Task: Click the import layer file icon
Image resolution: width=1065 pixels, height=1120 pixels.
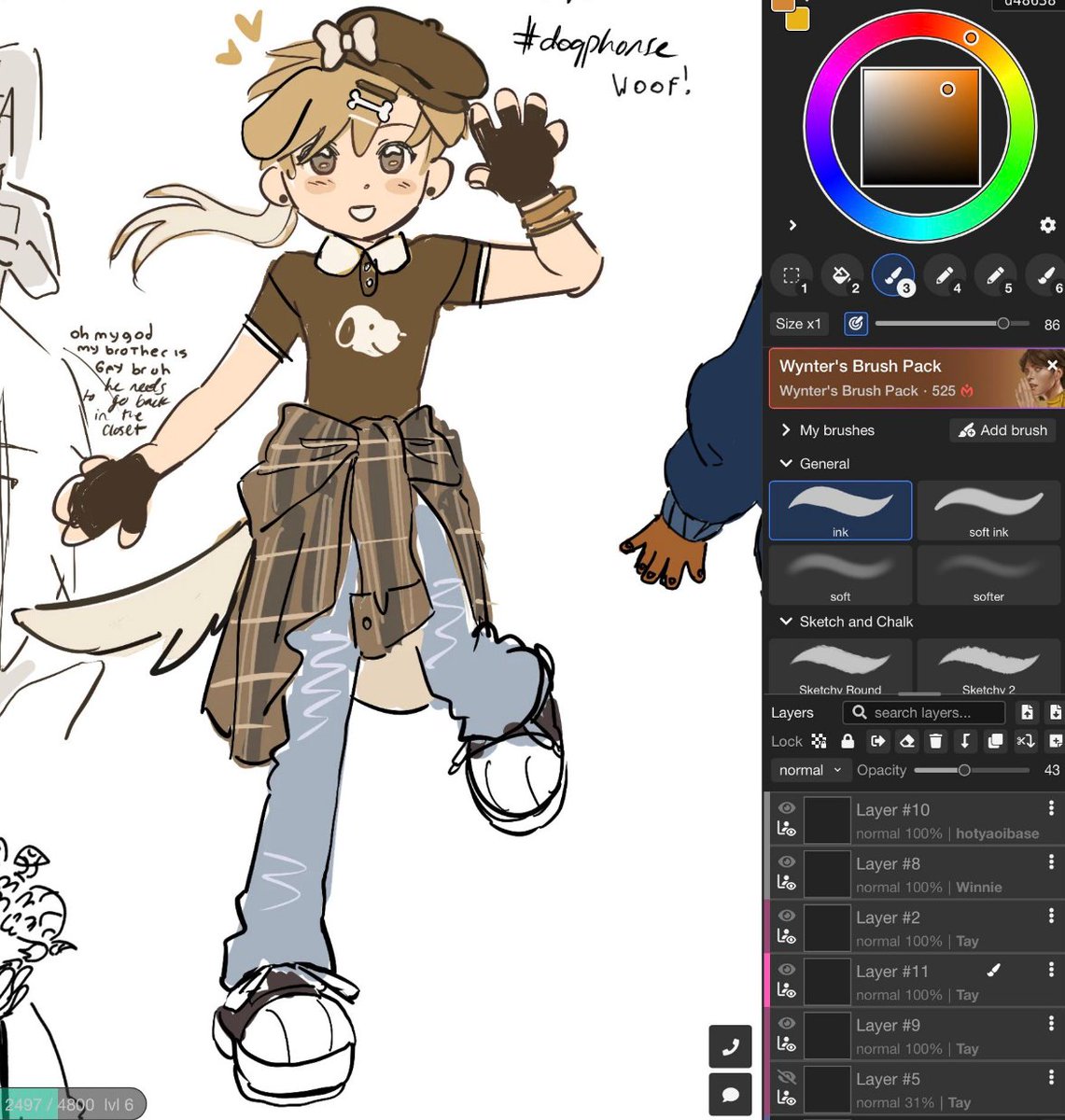Action: (x=1027, y=712)
